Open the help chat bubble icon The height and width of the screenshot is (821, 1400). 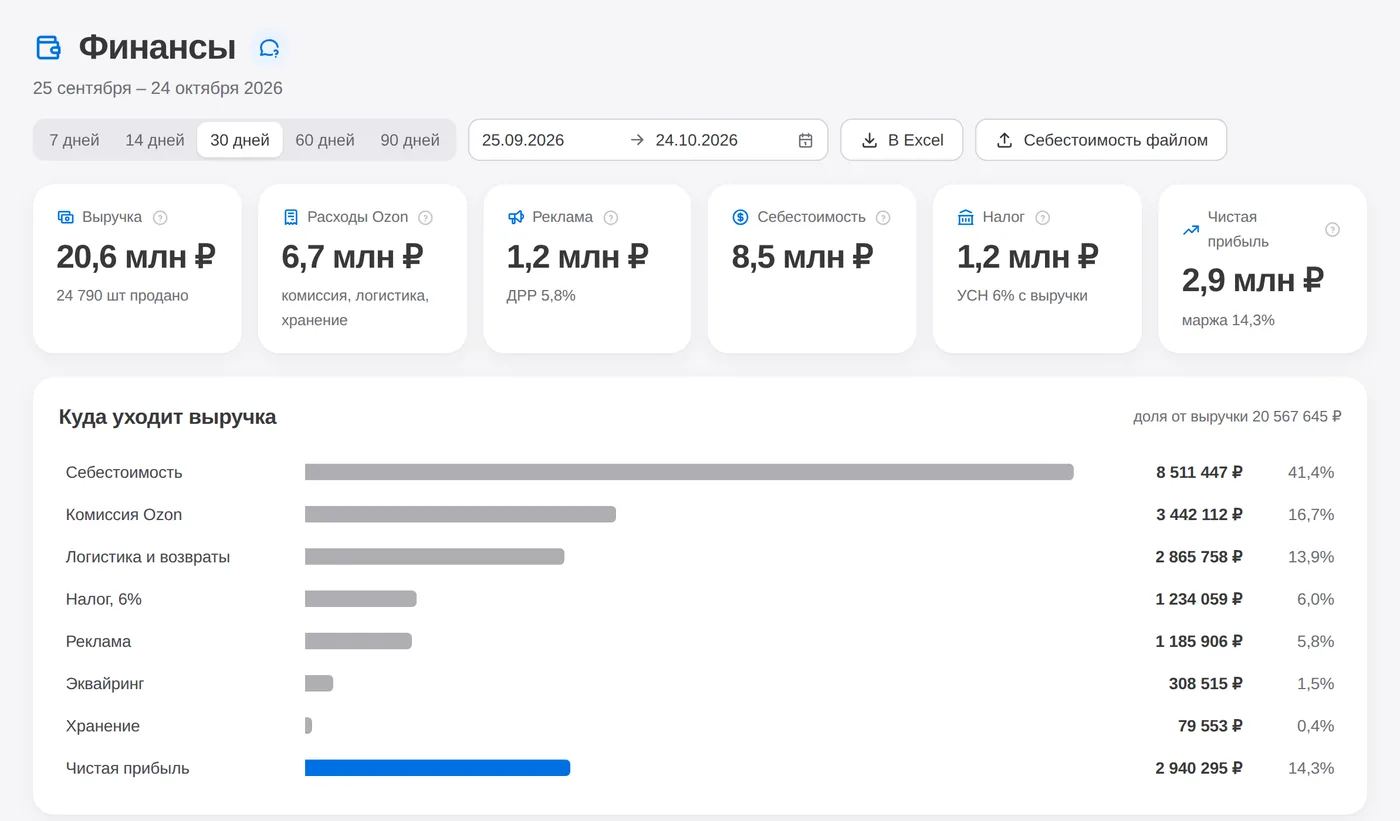(269, 48)
